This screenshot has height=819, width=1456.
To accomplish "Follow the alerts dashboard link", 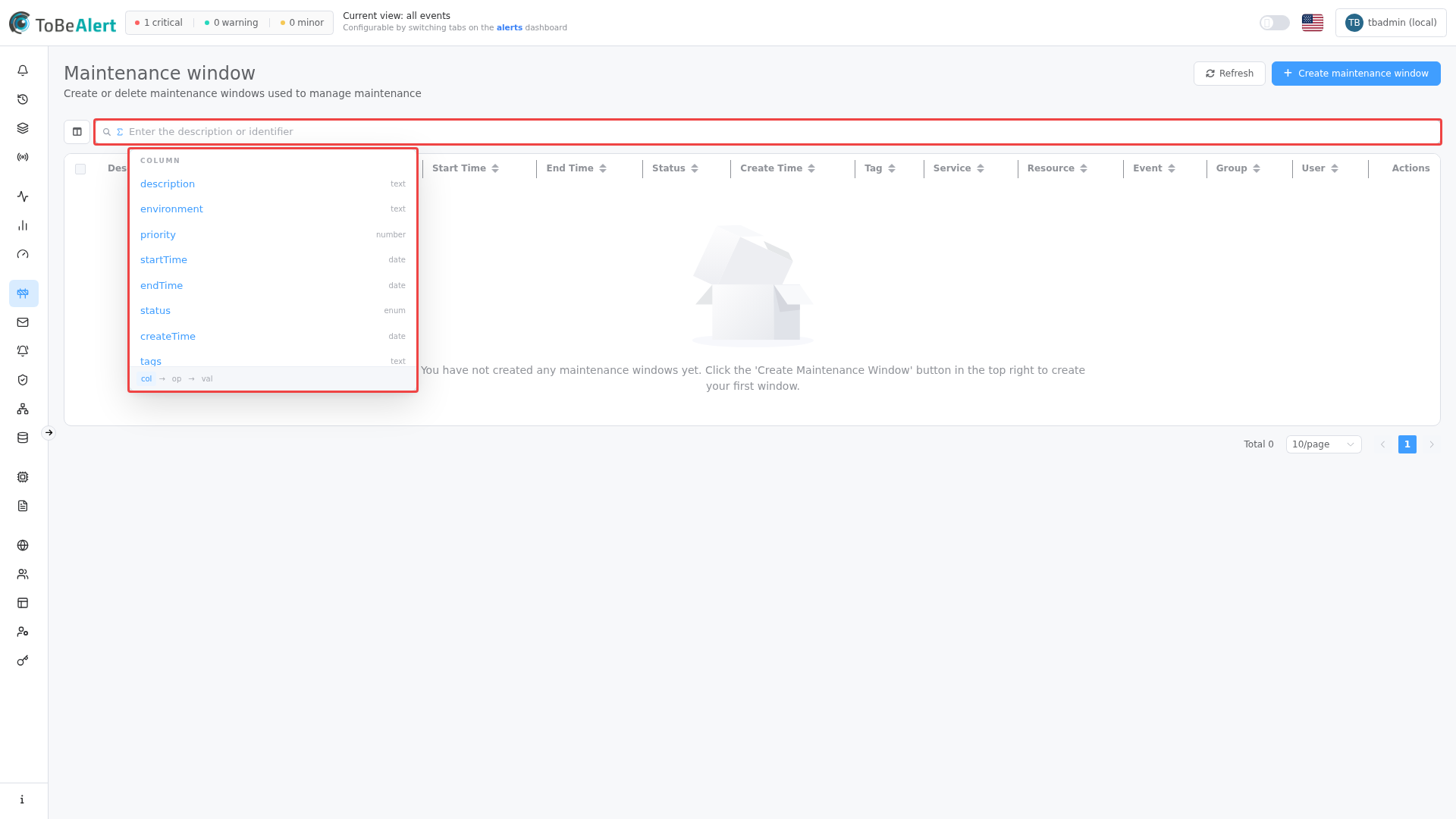I will click(509, 28).
